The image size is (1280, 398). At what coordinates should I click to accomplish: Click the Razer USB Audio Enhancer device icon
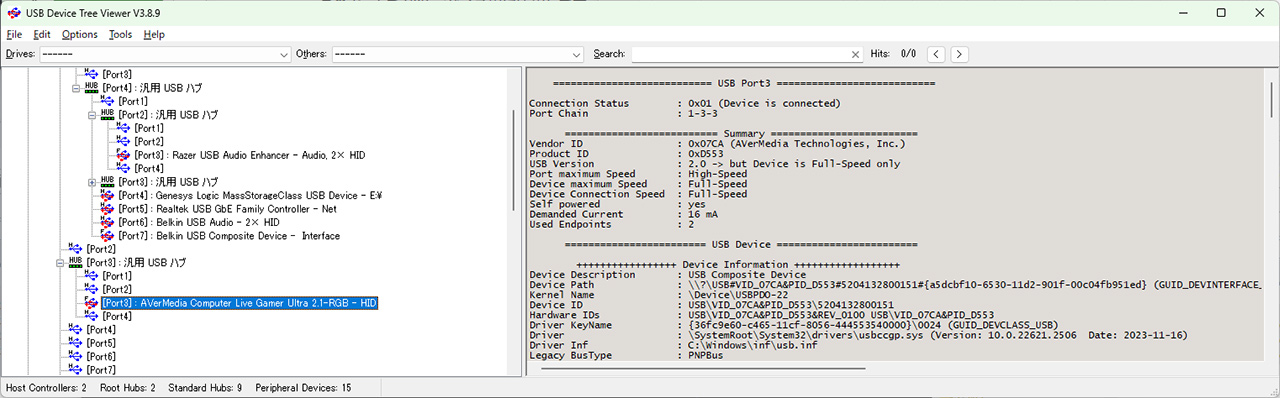pyautogui.click(x=123, y=155)
